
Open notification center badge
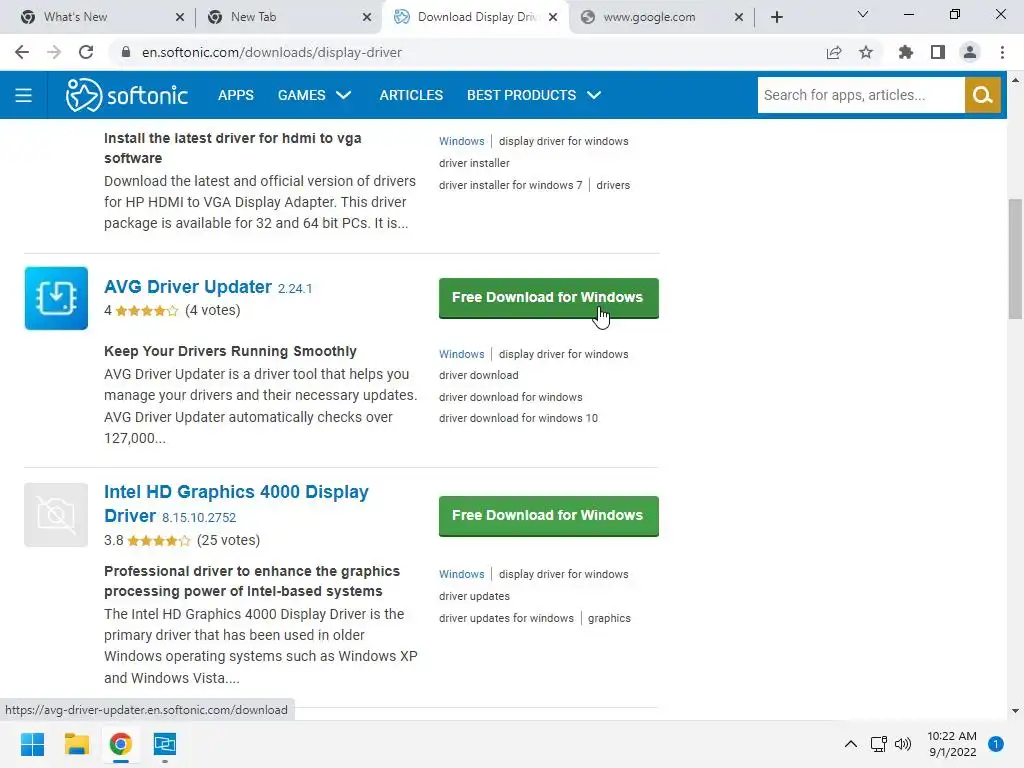(x=996, y=744)
